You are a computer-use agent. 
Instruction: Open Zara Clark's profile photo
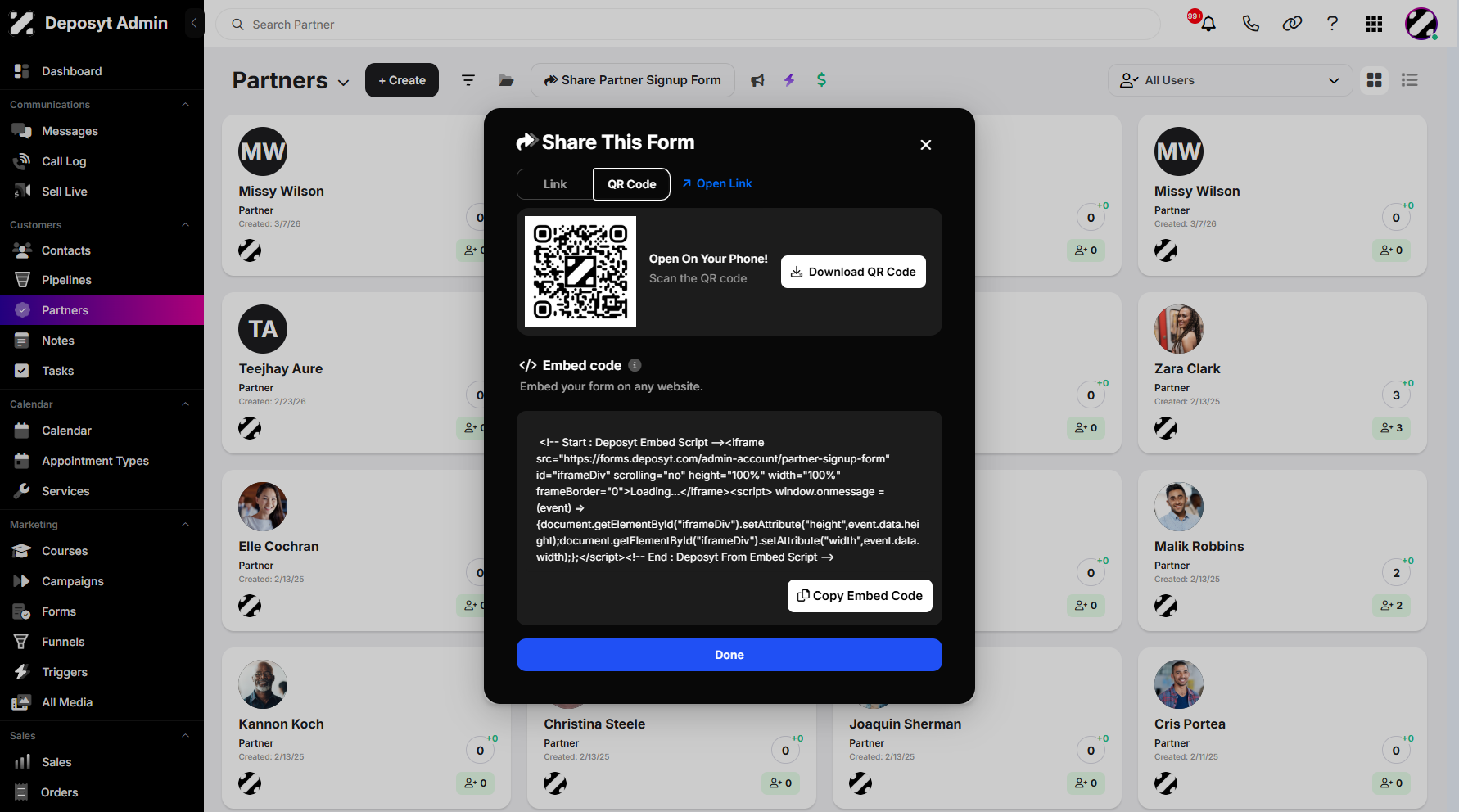pos(1179,329)
